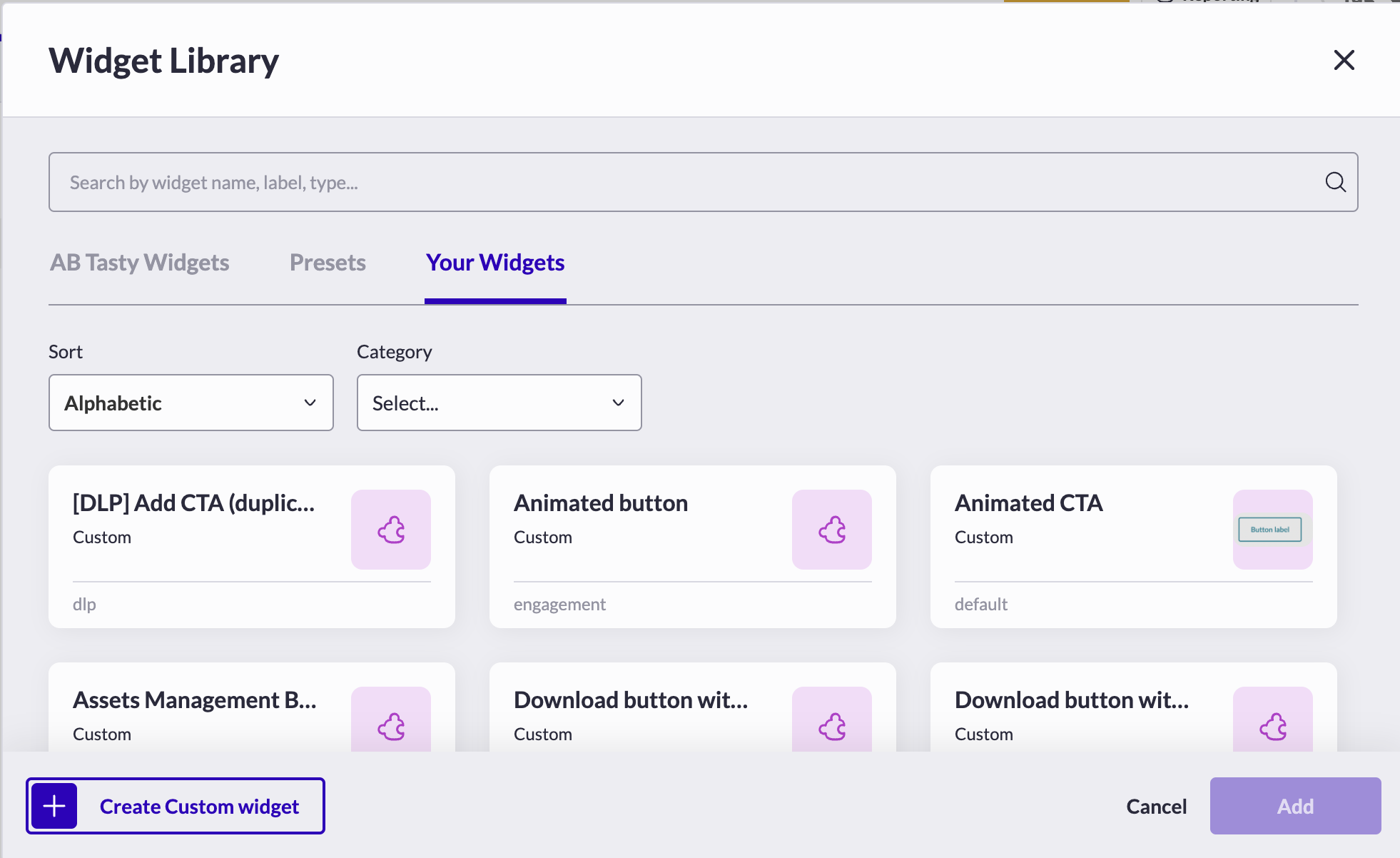
Task: Select the Your Widgets tab
Action: (495, 263)
